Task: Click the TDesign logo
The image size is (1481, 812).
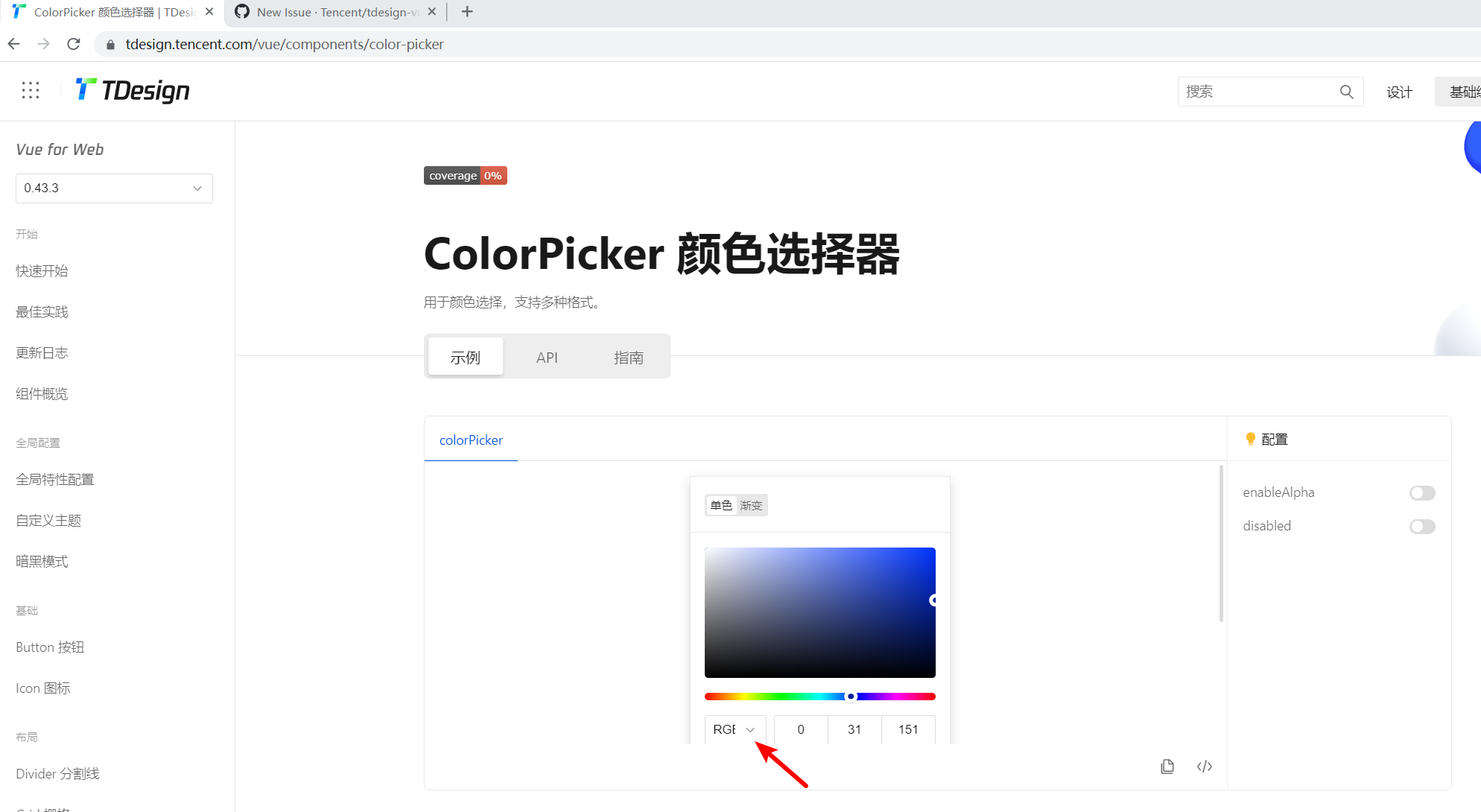Action: (132, 90)
